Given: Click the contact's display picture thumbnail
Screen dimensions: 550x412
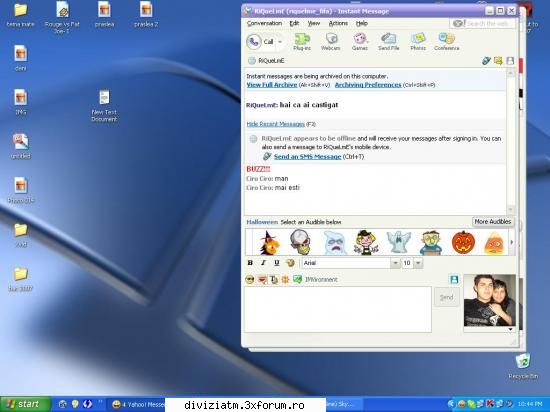Looking at the screenshot, I should point(490,300).
